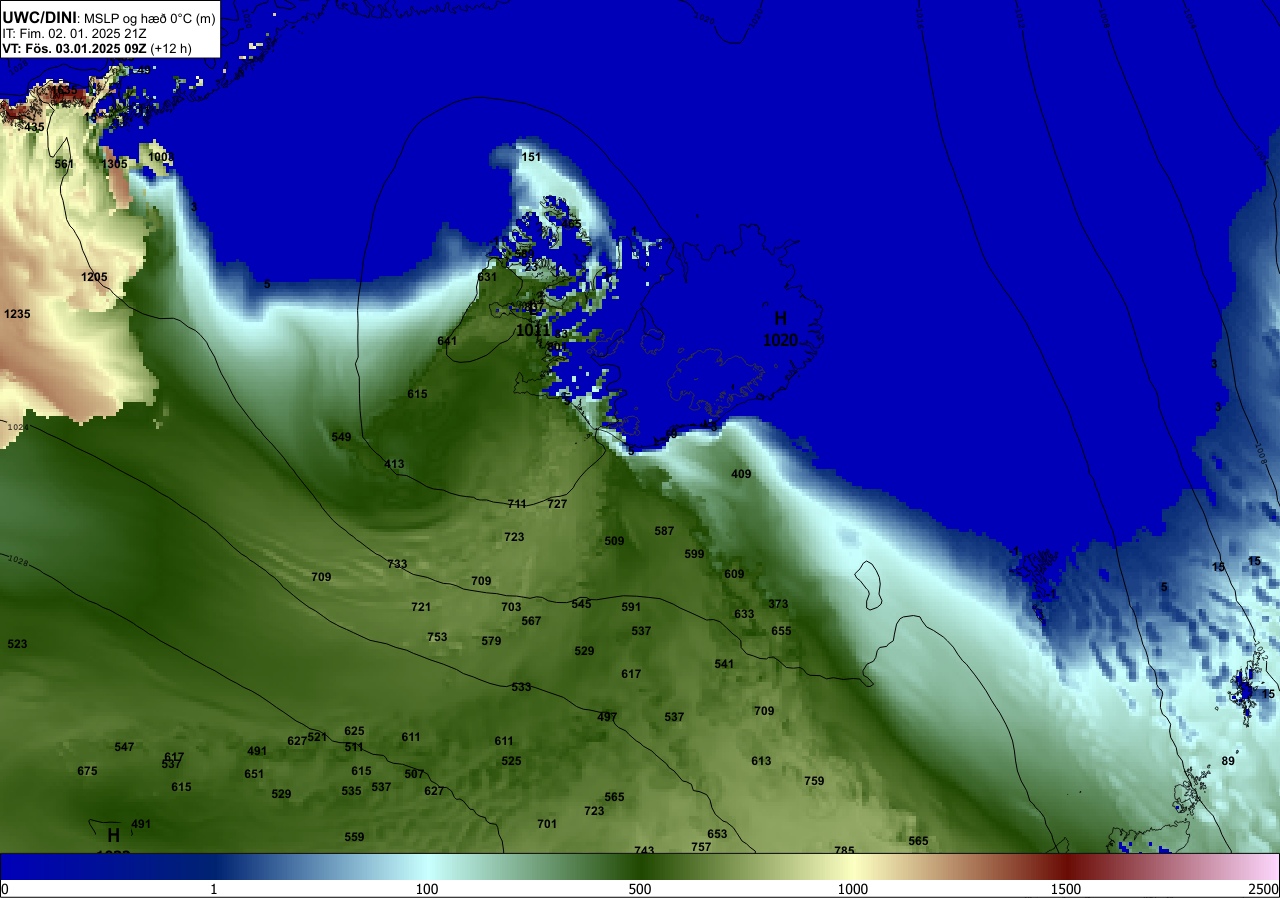Click the height value 711
Screen dimensions: 1280x898
click(517, 504)
